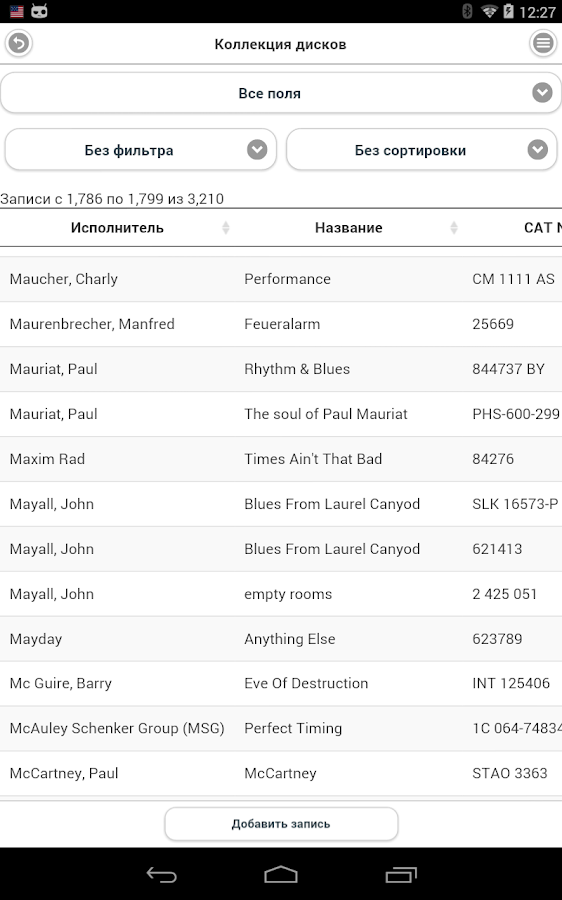Viewport: 562px width, 900px height.
Task: Tap the Android home navigation button
Action: coord(281,875)
